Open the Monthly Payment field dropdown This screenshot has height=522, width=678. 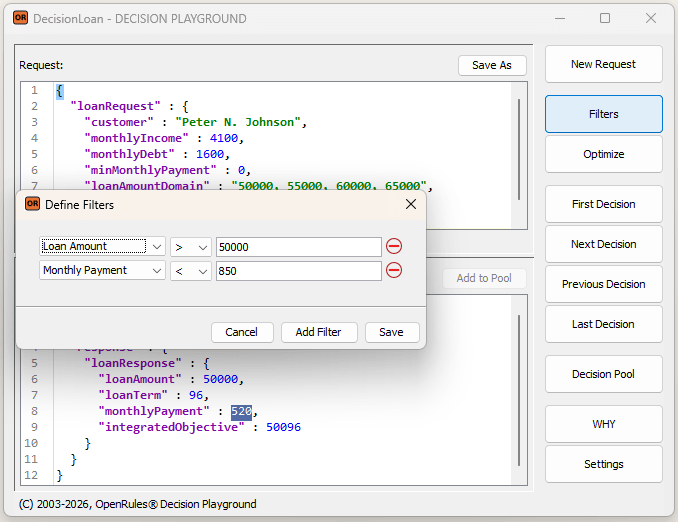102,270
